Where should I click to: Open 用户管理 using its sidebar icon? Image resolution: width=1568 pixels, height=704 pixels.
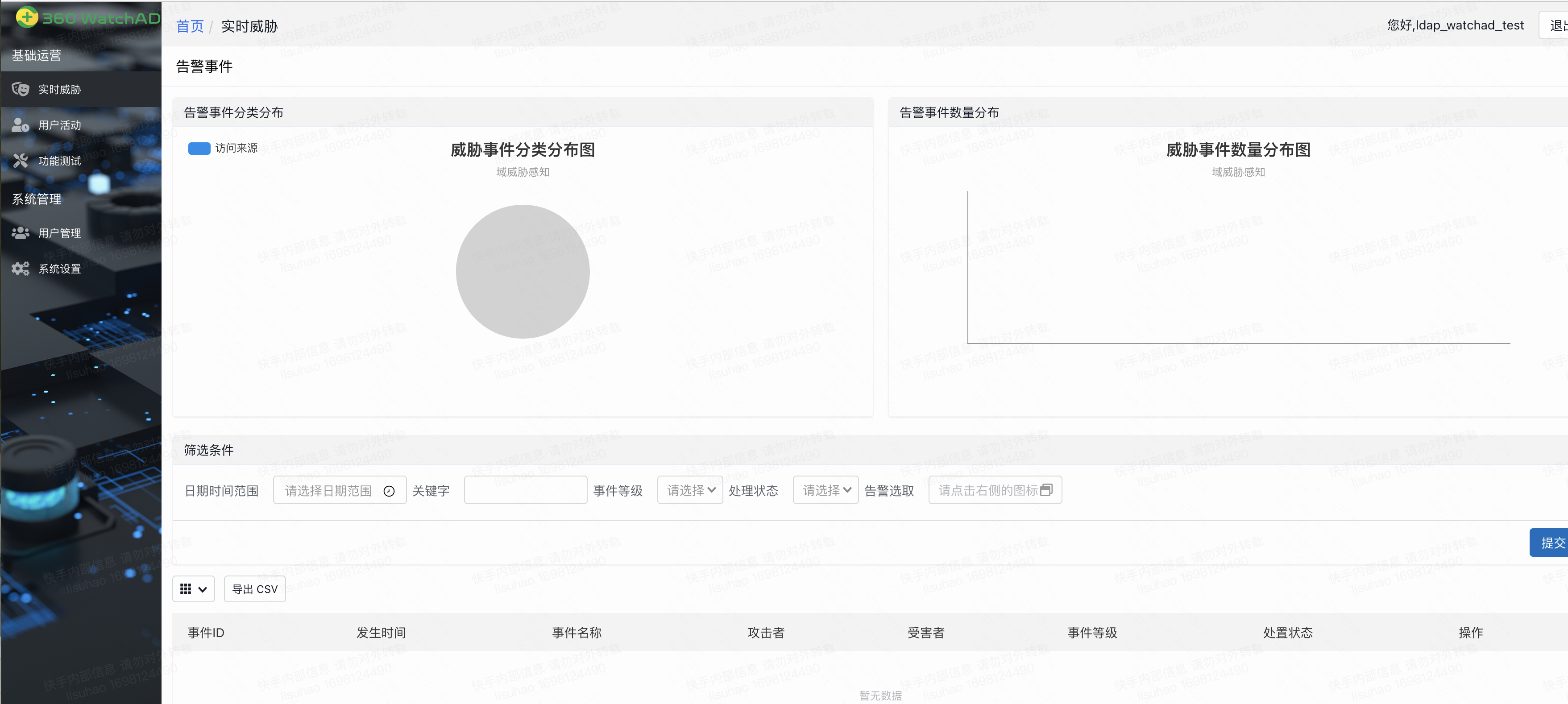[x=20, y=232]
